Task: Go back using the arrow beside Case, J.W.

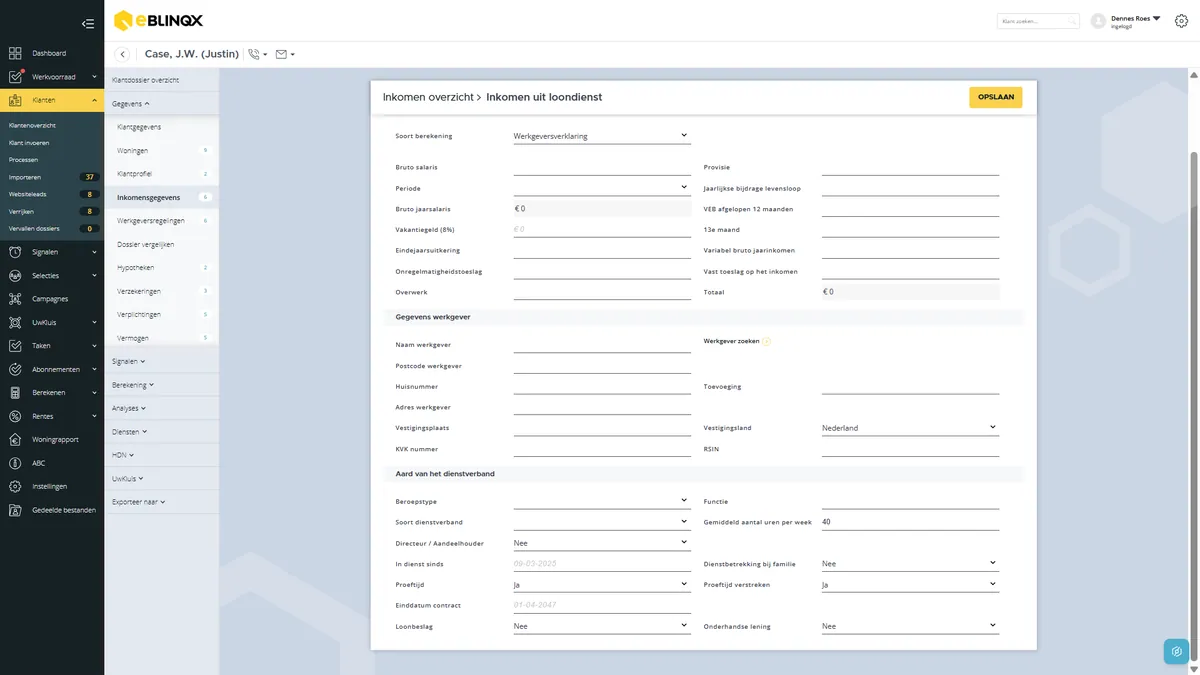Action: pos(123,54)
